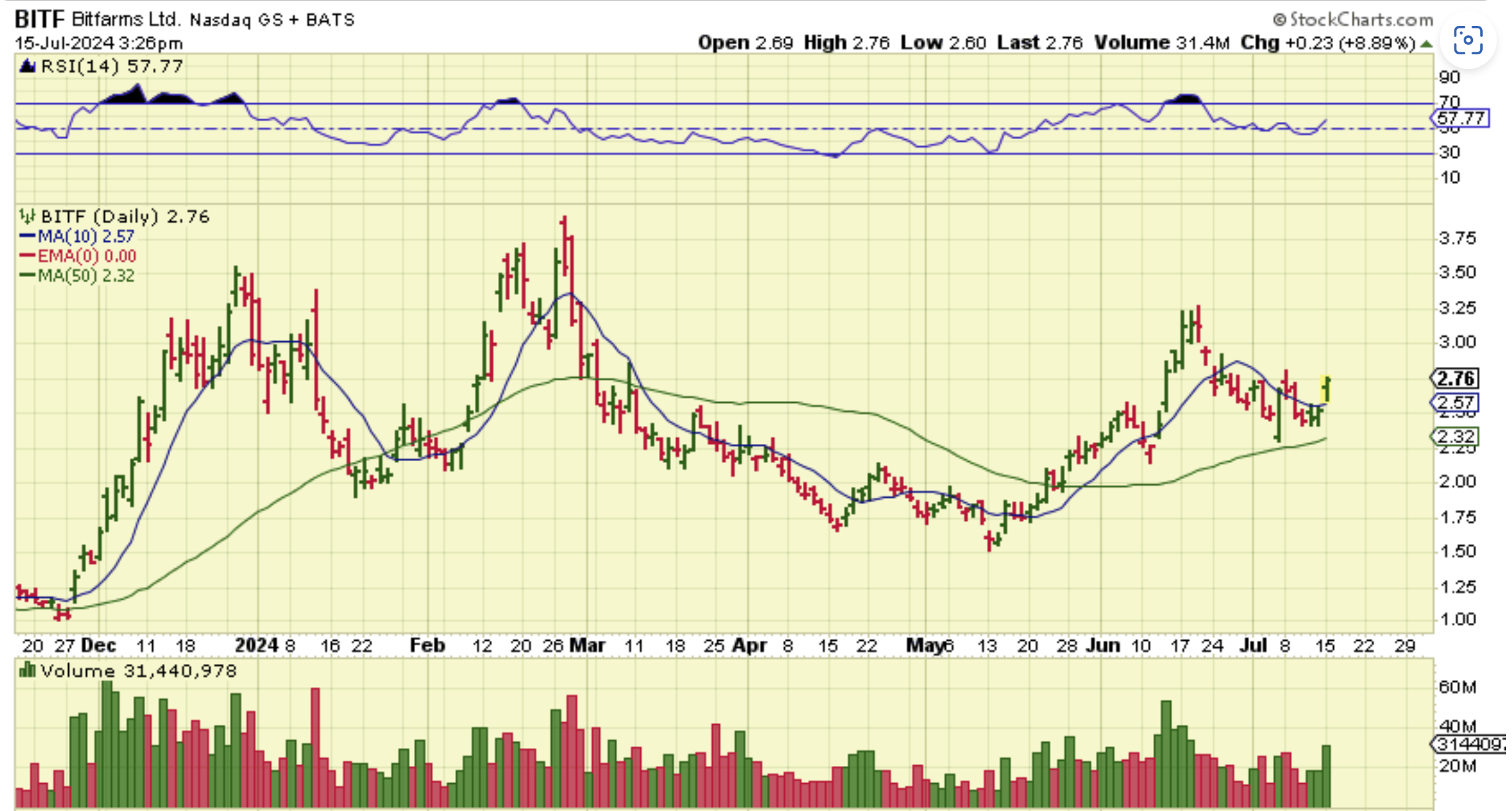The width and height of the screenshot is (1512, 811).
Task: Click the red EMA(0) legend line swatch
Action: pyautogui.click(x=27, y=256)
